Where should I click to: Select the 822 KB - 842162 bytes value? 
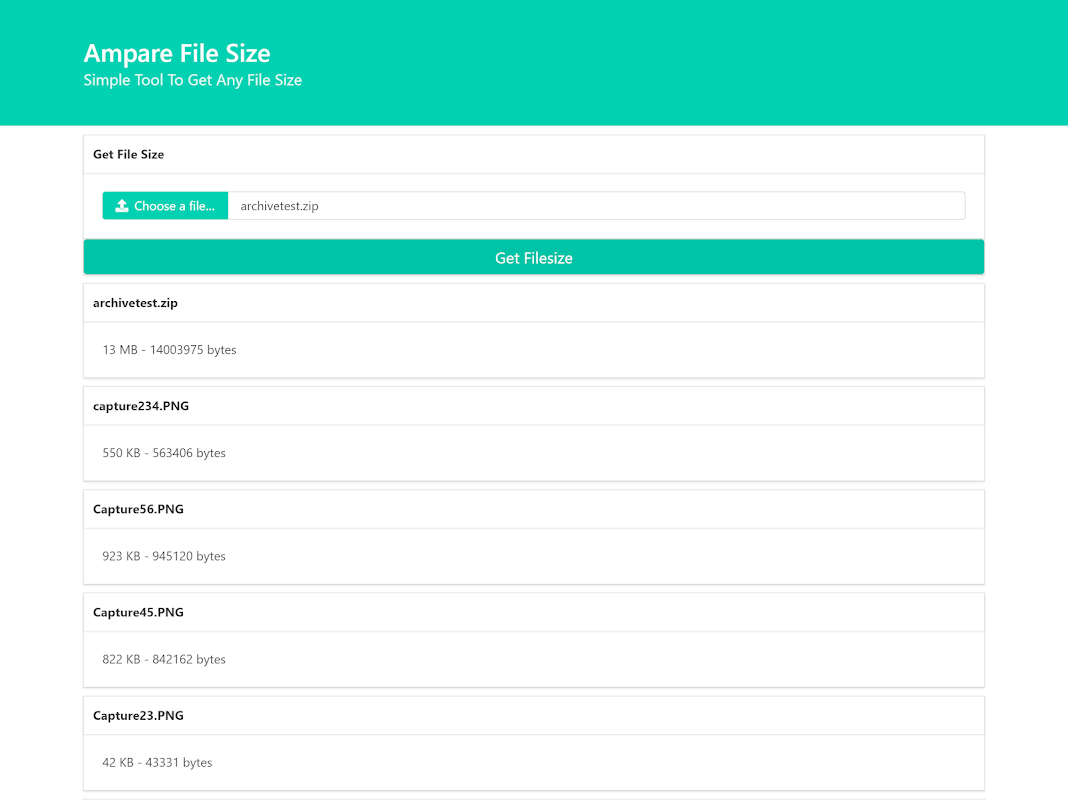tap(164, 659)
